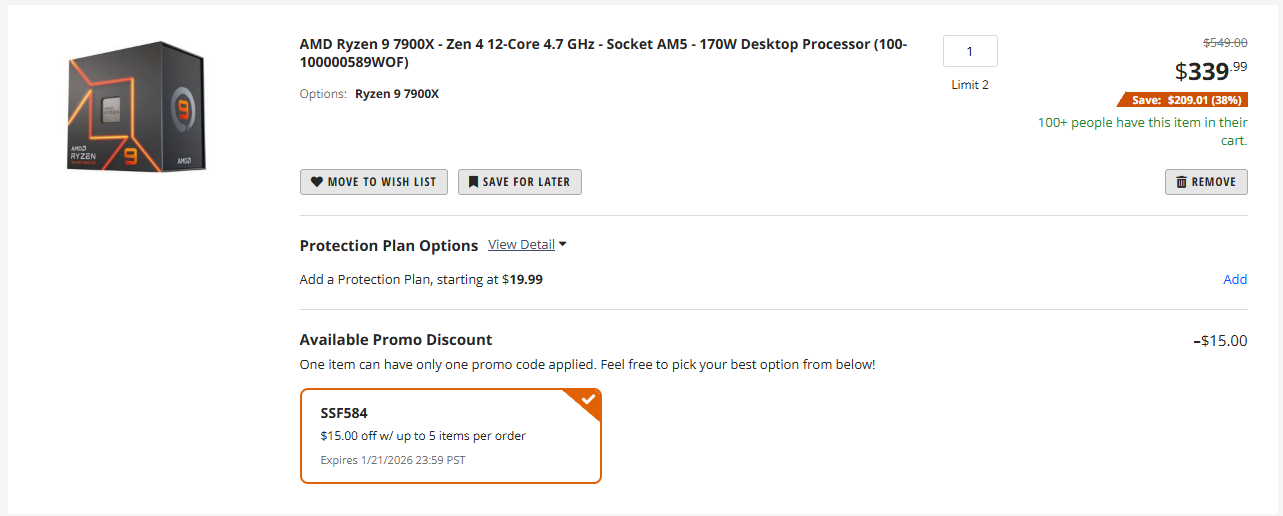Click the trash can icon on Remove
Screen dimensions: 1283x516
1181,182
